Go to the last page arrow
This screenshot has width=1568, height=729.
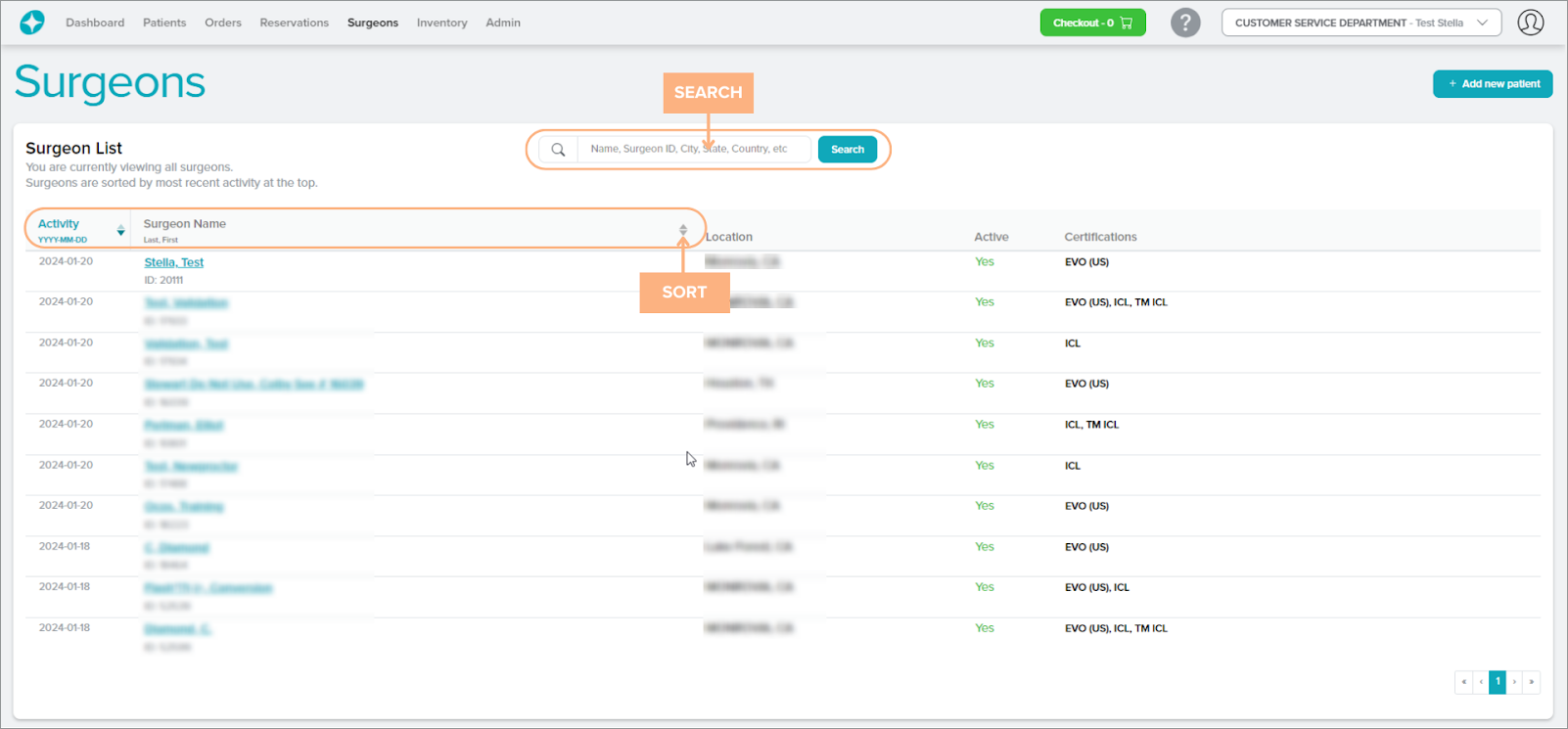1532,682
